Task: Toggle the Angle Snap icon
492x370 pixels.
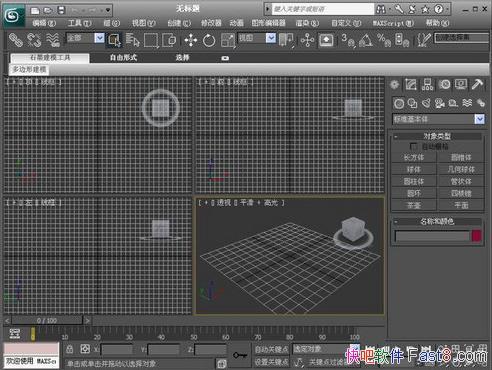Action: point(366,40)
